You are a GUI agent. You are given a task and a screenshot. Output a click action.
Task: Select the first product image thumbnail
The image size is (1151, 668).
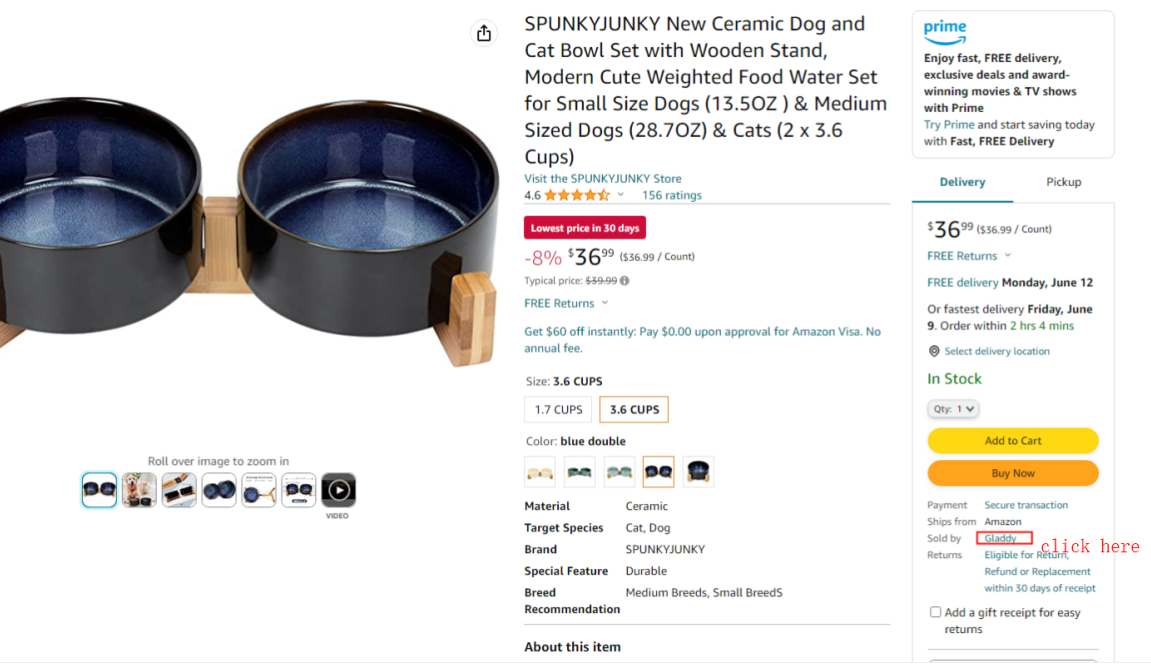tap(99, 490)
